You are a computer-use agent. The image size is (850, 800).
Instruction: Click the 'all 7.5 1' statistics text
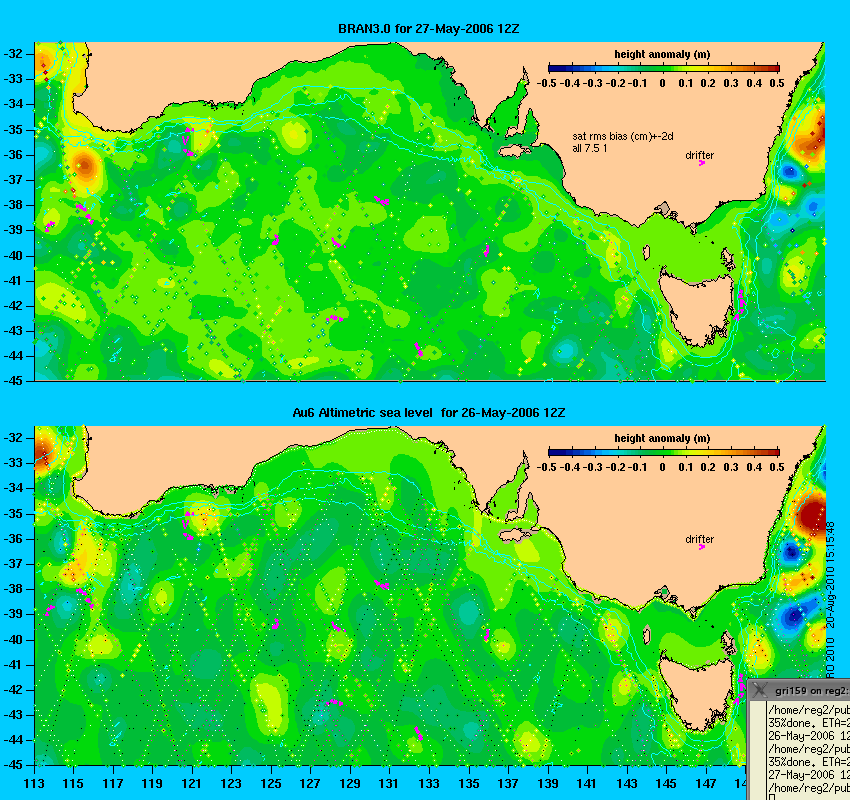click(590, 148)
